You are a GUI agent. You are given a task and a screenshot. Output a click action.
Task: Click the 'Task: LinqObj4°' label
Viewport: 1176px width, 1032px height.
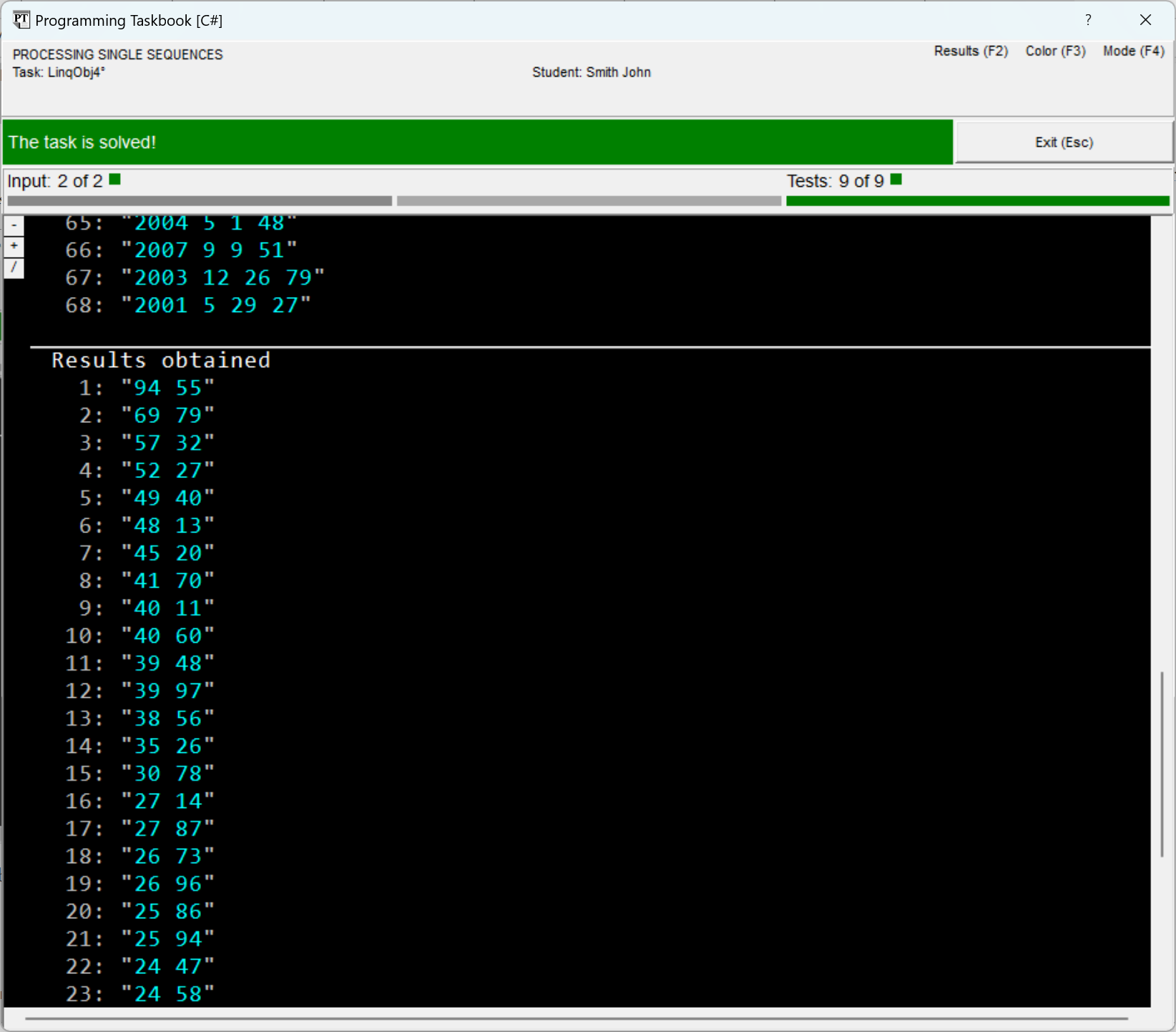(59, 72)
